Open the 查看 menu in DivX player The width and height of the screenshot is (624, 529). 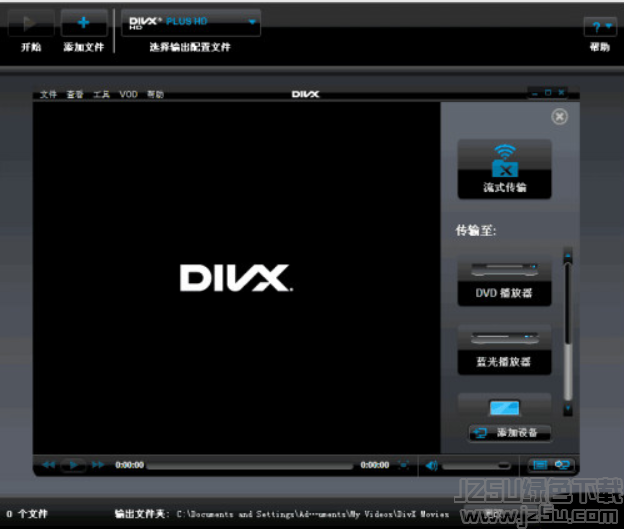[75, 94]
